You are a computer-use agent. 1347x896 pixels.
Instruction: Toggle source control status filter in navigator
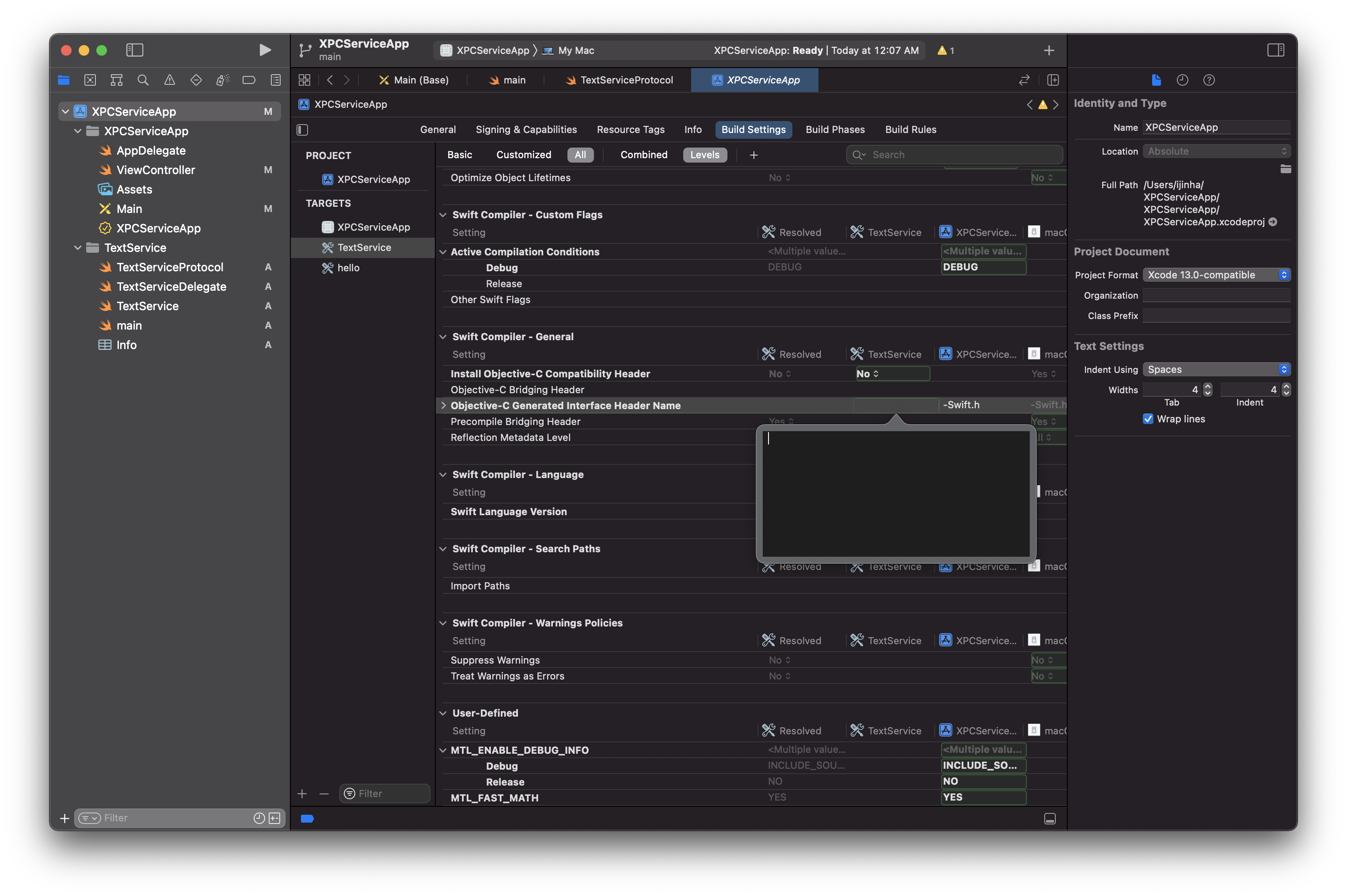tap(274, 818)
